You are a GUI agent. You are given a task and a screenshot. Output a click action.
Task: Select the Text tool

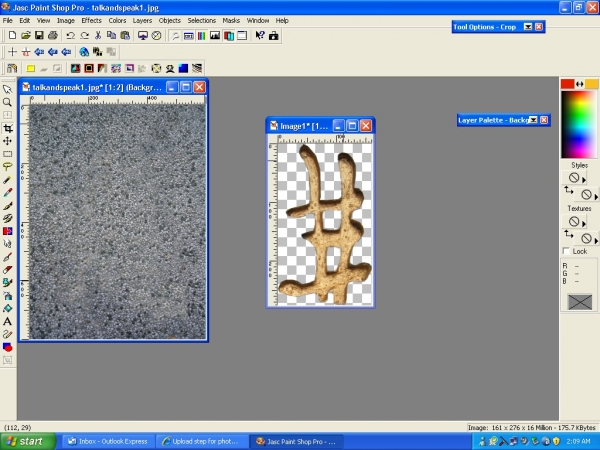tap(7, 321)
